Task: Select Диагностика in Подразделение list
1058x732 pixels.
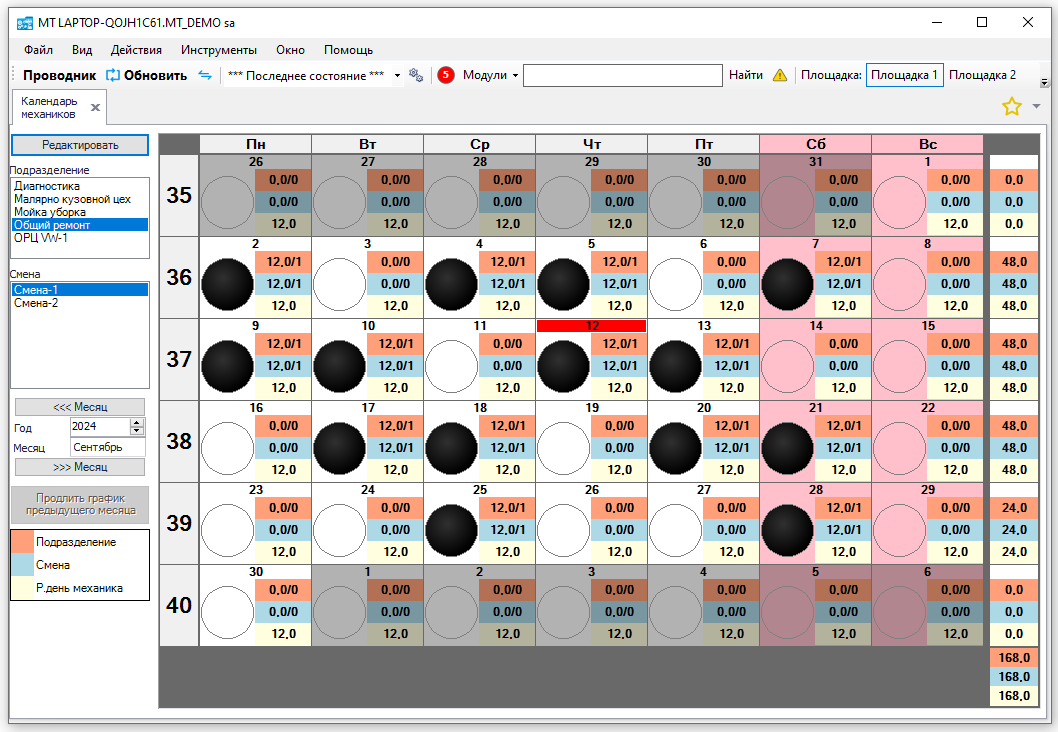Action: 47,186
